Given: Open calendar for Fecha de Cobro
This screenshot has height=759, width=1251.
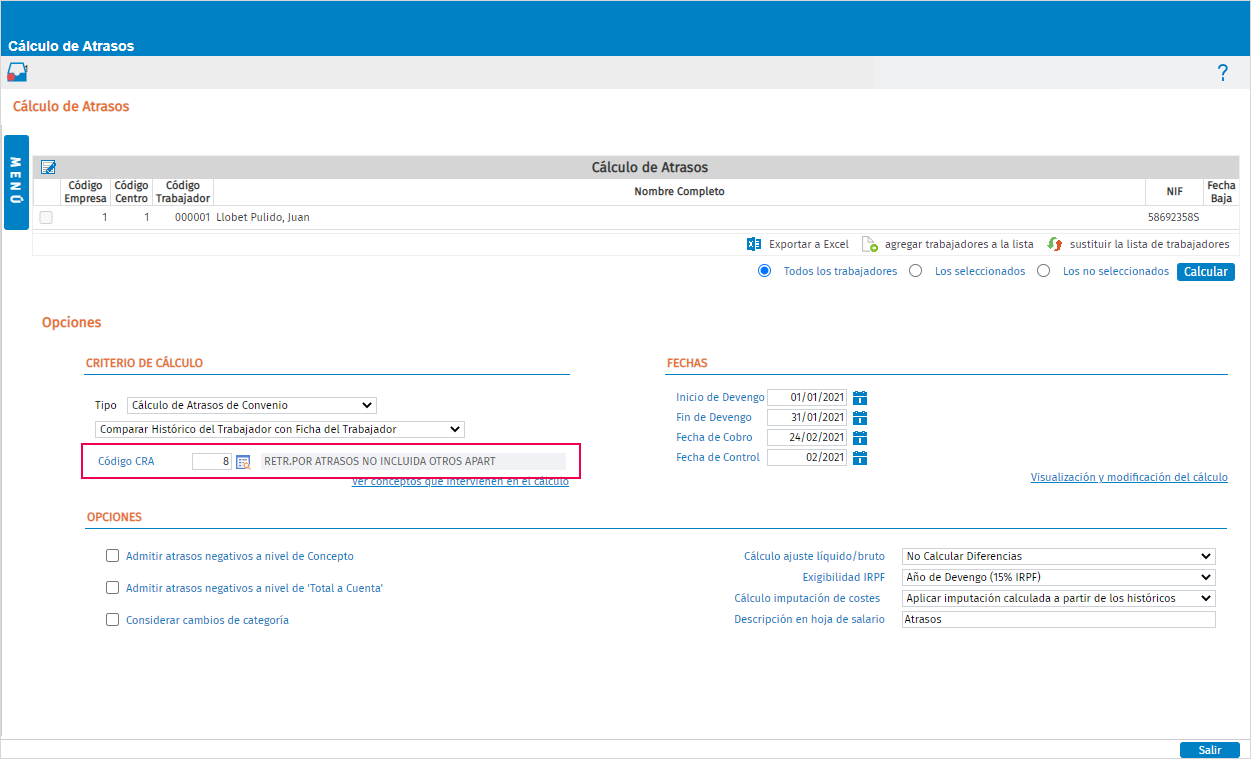Looking at the screenshot, I should tap(860, 437).
